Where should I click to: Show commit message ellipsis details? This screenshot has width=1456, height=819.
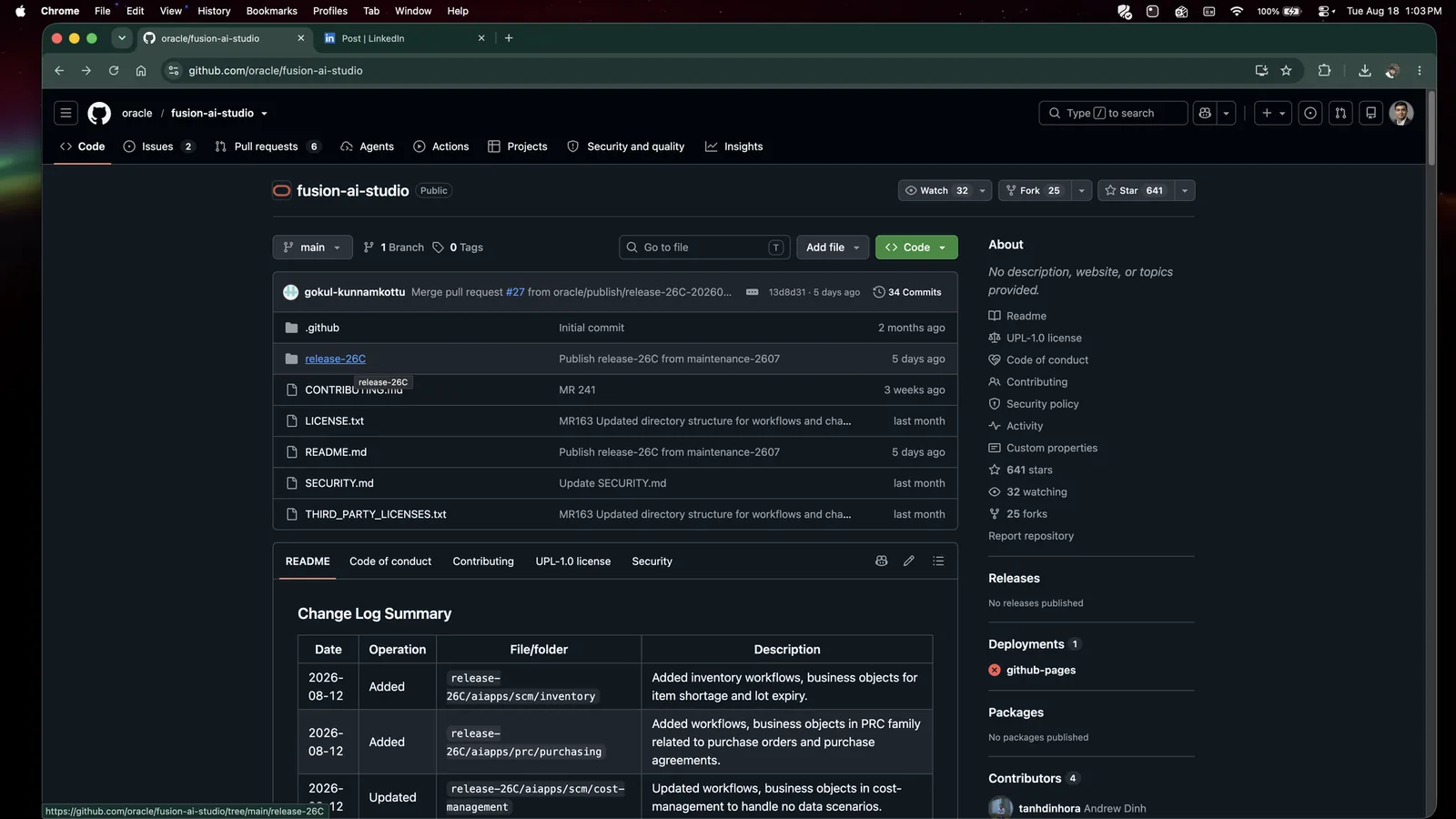[752, 292]
